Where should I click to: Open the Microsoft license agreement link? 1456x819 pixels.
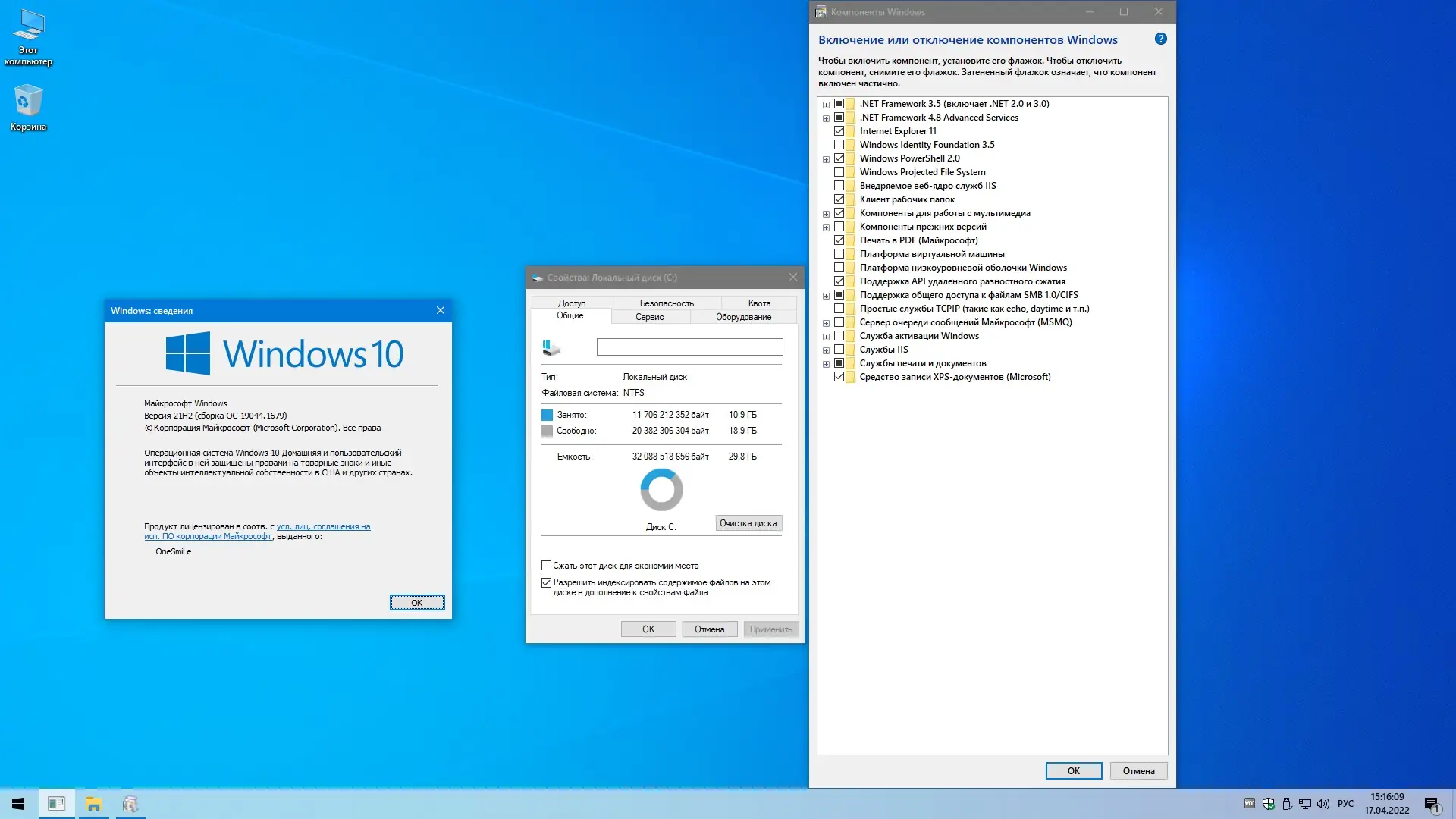pos(323,526)
